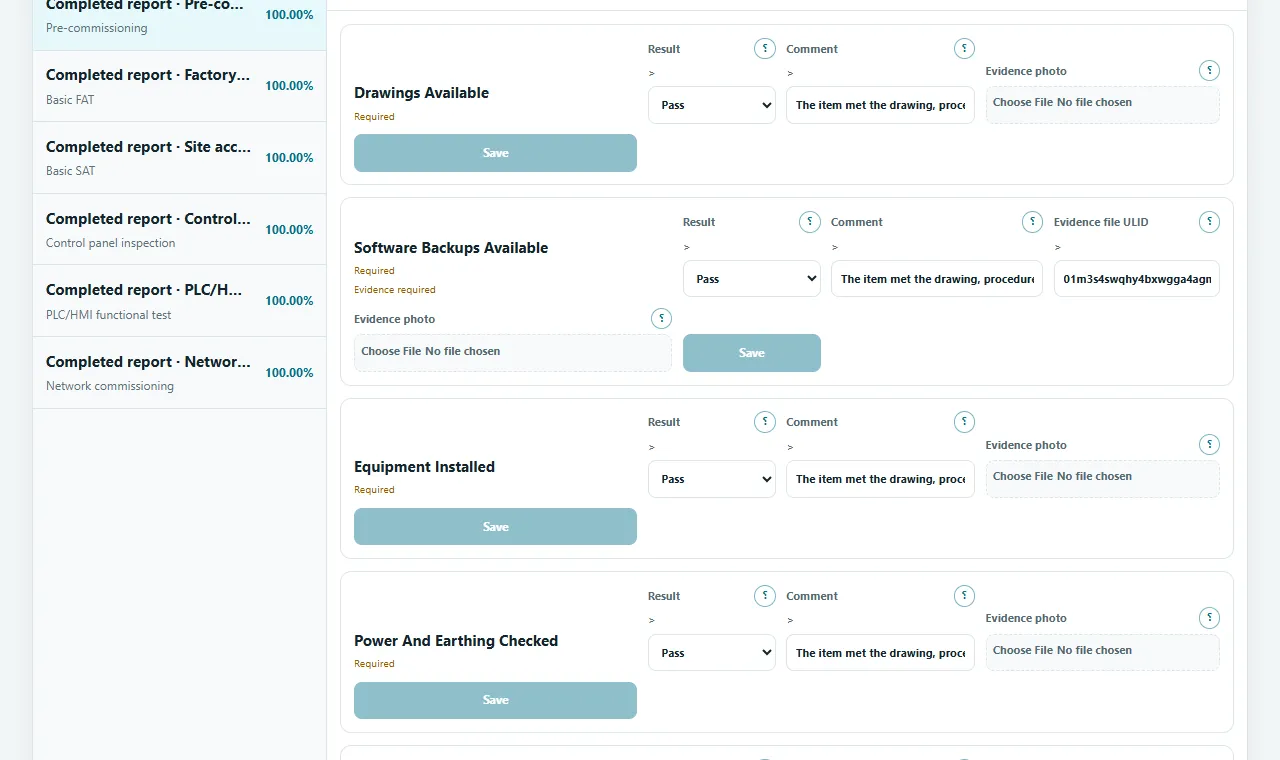The width and height of the screenshot is (1280, 760).
Task: Open the Control panel inspection report
Action: tap(179, 229)
